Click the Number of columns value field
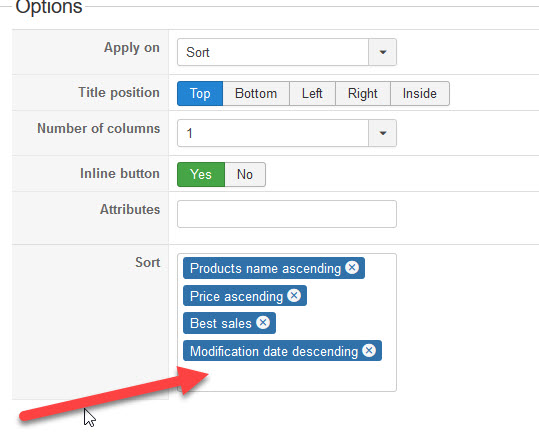Screen dimensions: 539x440 (273, 133)
